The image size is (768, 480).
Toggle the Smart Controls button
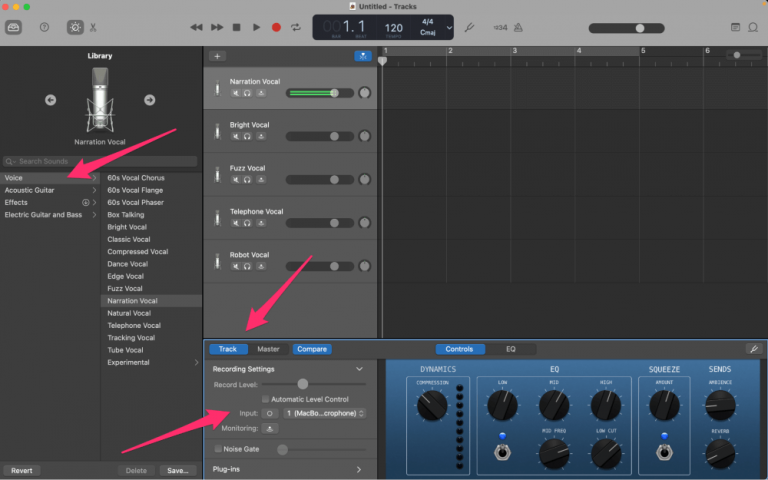pos(75,27)
